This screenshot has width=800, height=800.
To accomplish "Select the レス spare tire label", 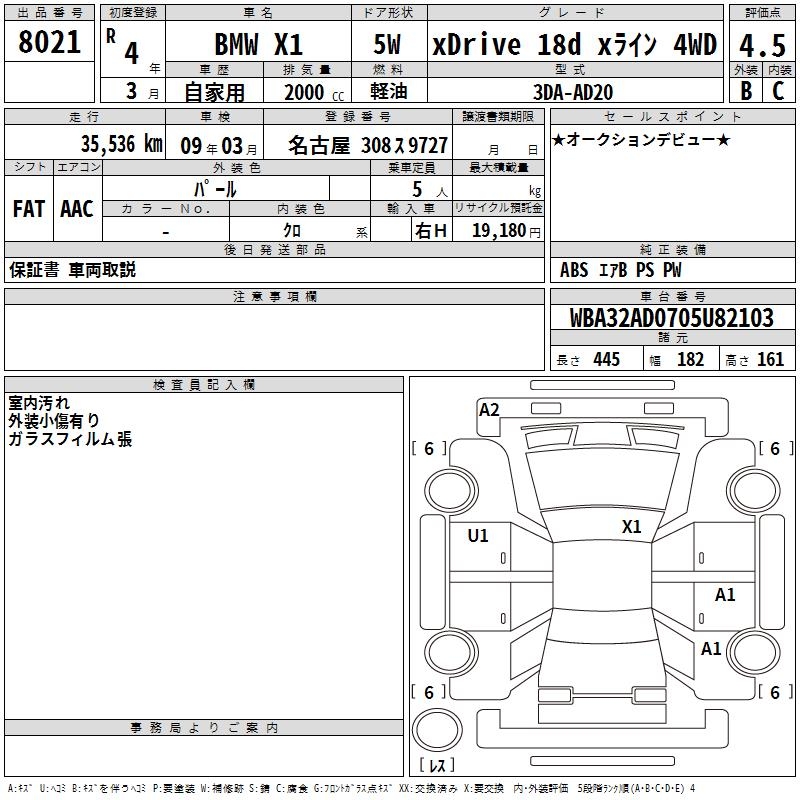I will tap(437, 765).
